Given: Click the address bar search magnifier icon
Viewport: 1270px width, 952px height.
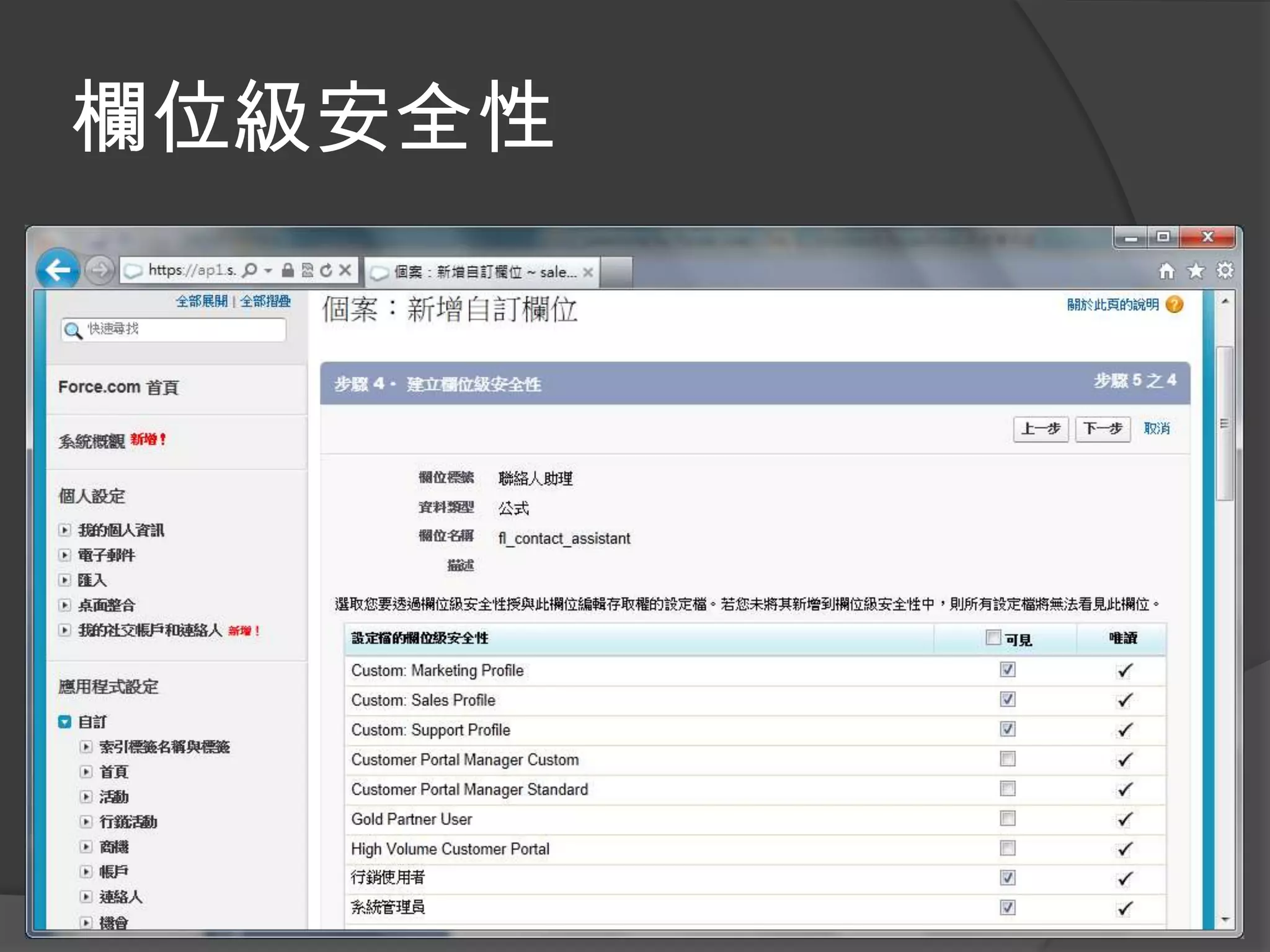Looking at the screenshot, I should [250, 270].
